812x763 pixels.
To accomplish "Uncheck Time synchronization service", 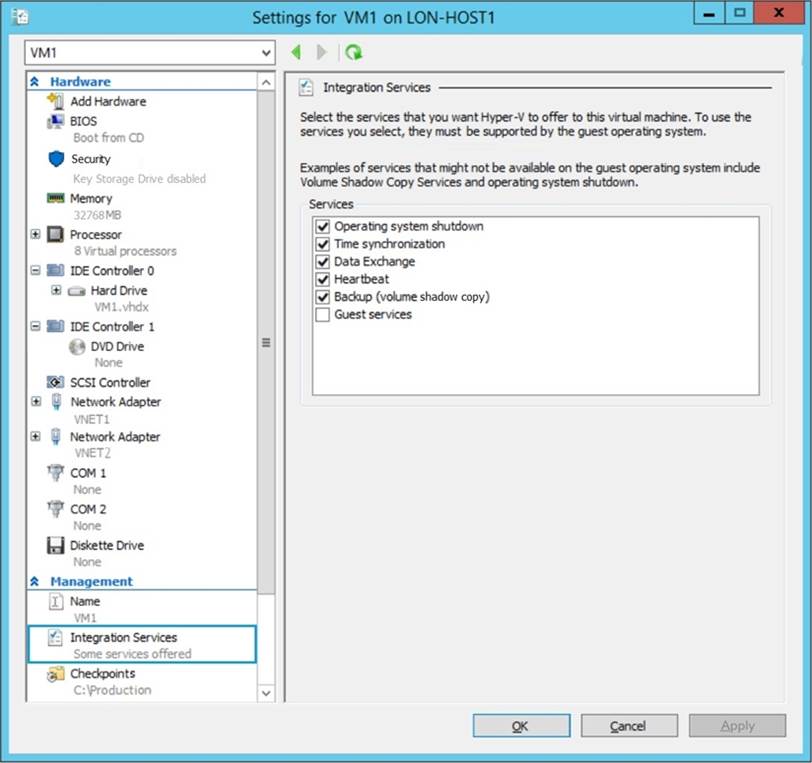I will tap(322, 244).
